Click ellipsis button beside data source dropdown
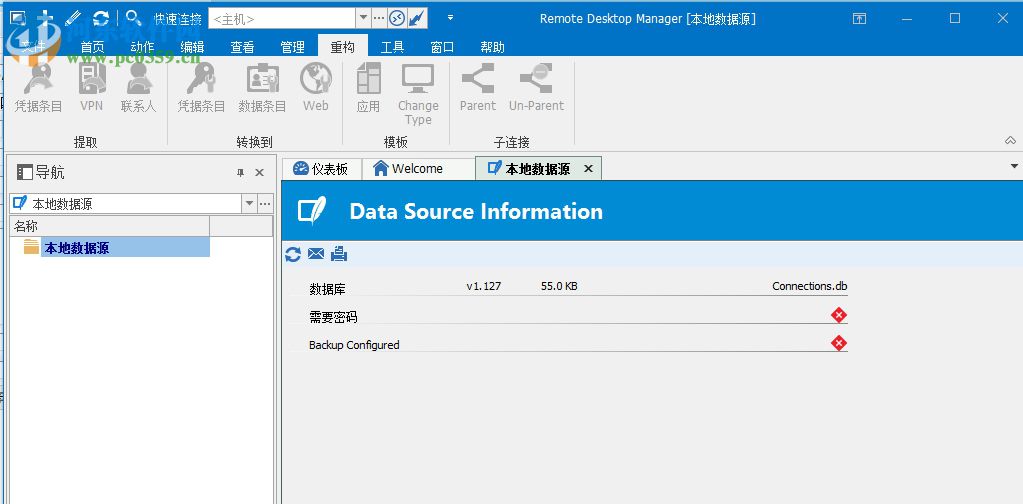 (x=265, y=204)
